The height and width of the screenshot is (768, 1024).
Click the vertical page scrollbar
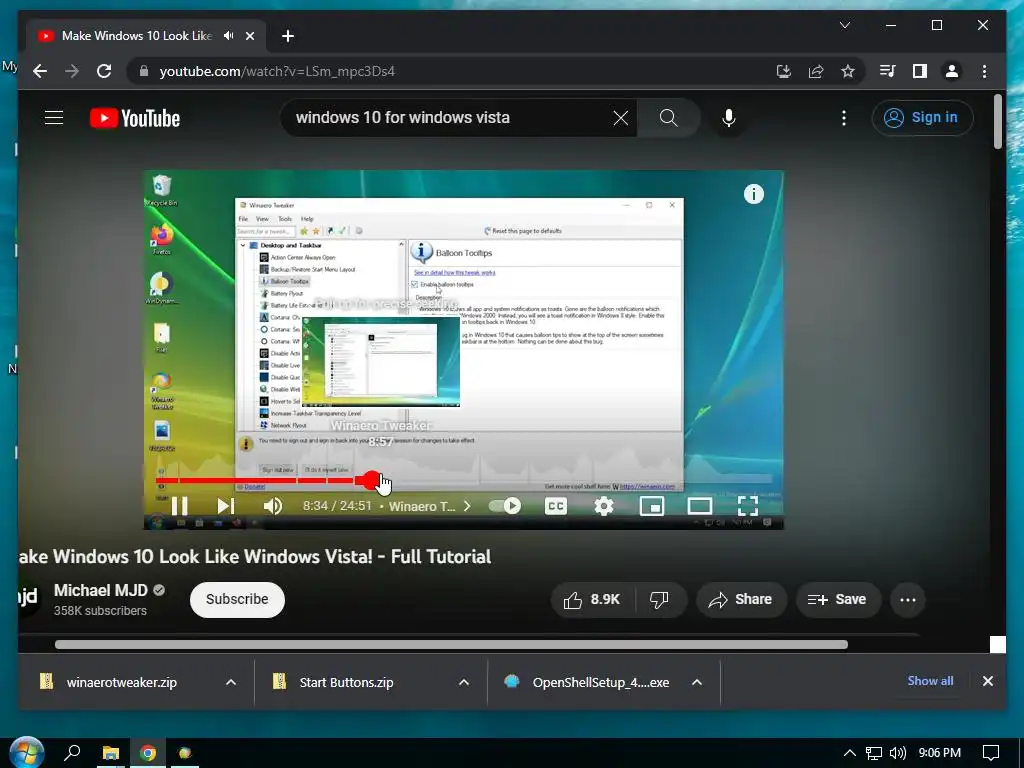(997, 121)
